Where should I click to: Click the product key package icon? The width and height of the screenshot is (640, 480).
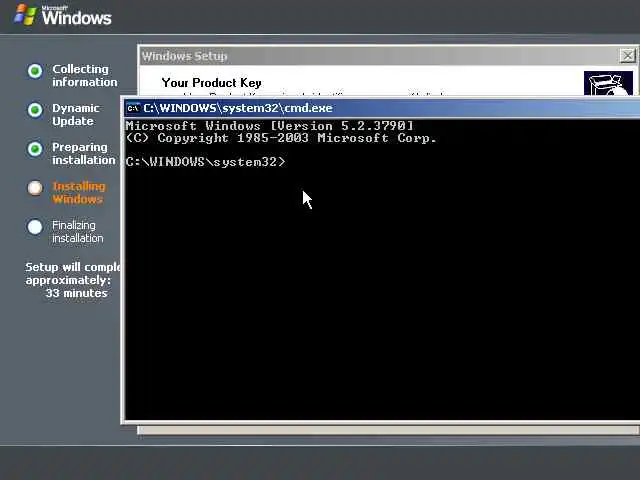tap(608, 83)
